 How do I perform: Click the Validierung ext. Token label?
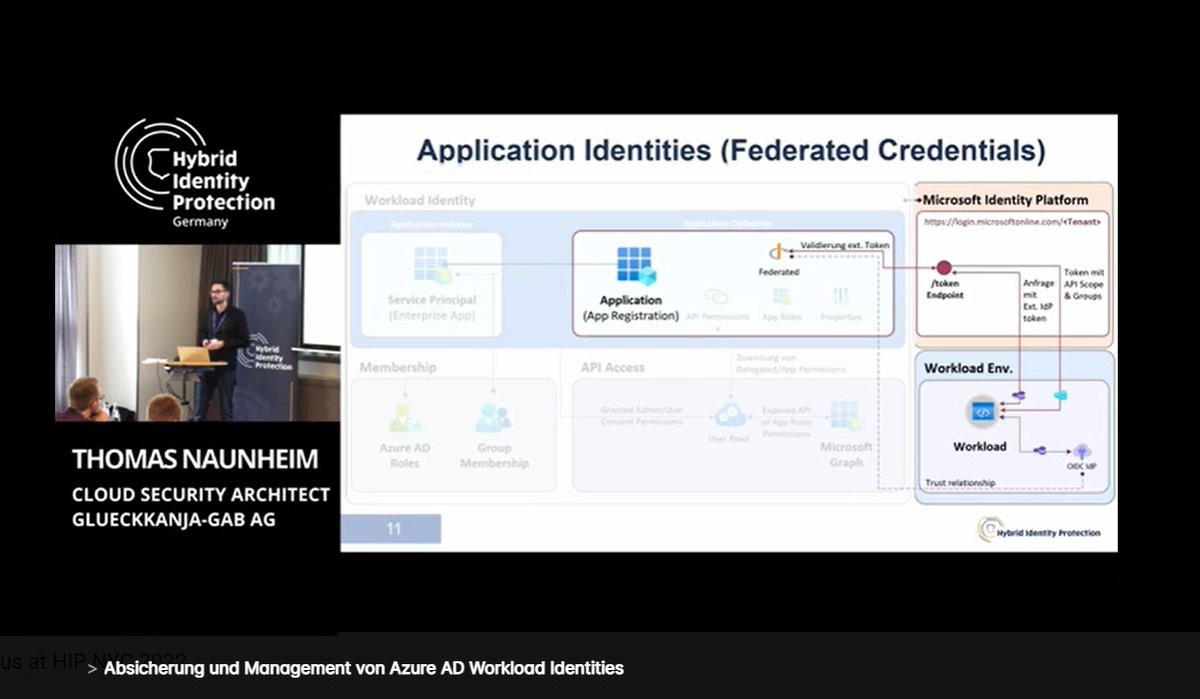point(845,245)
